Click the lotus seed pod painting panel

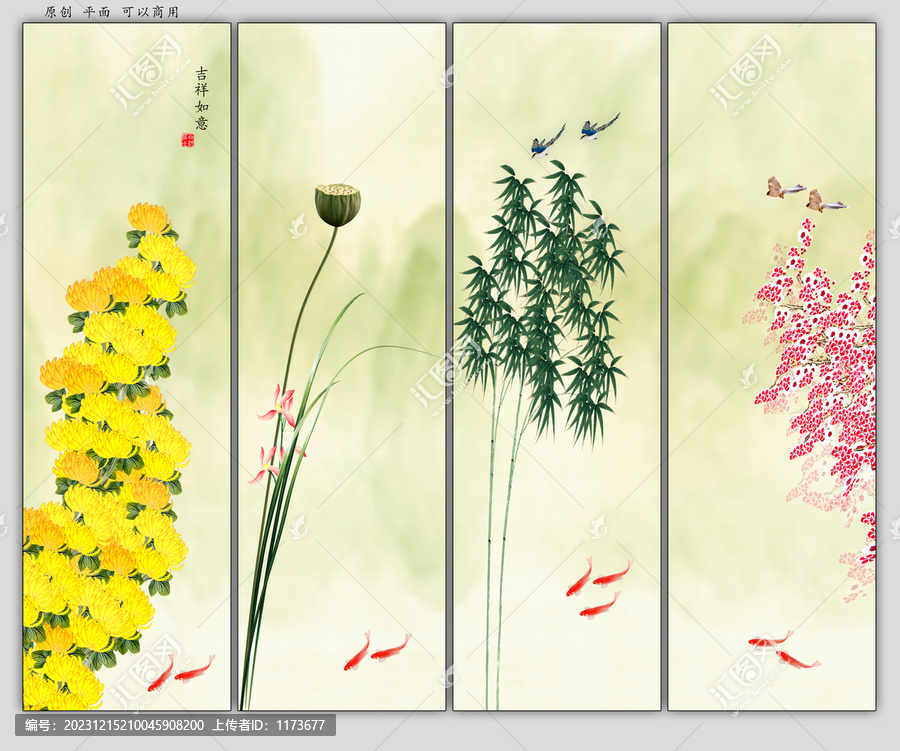coord(342,366)
